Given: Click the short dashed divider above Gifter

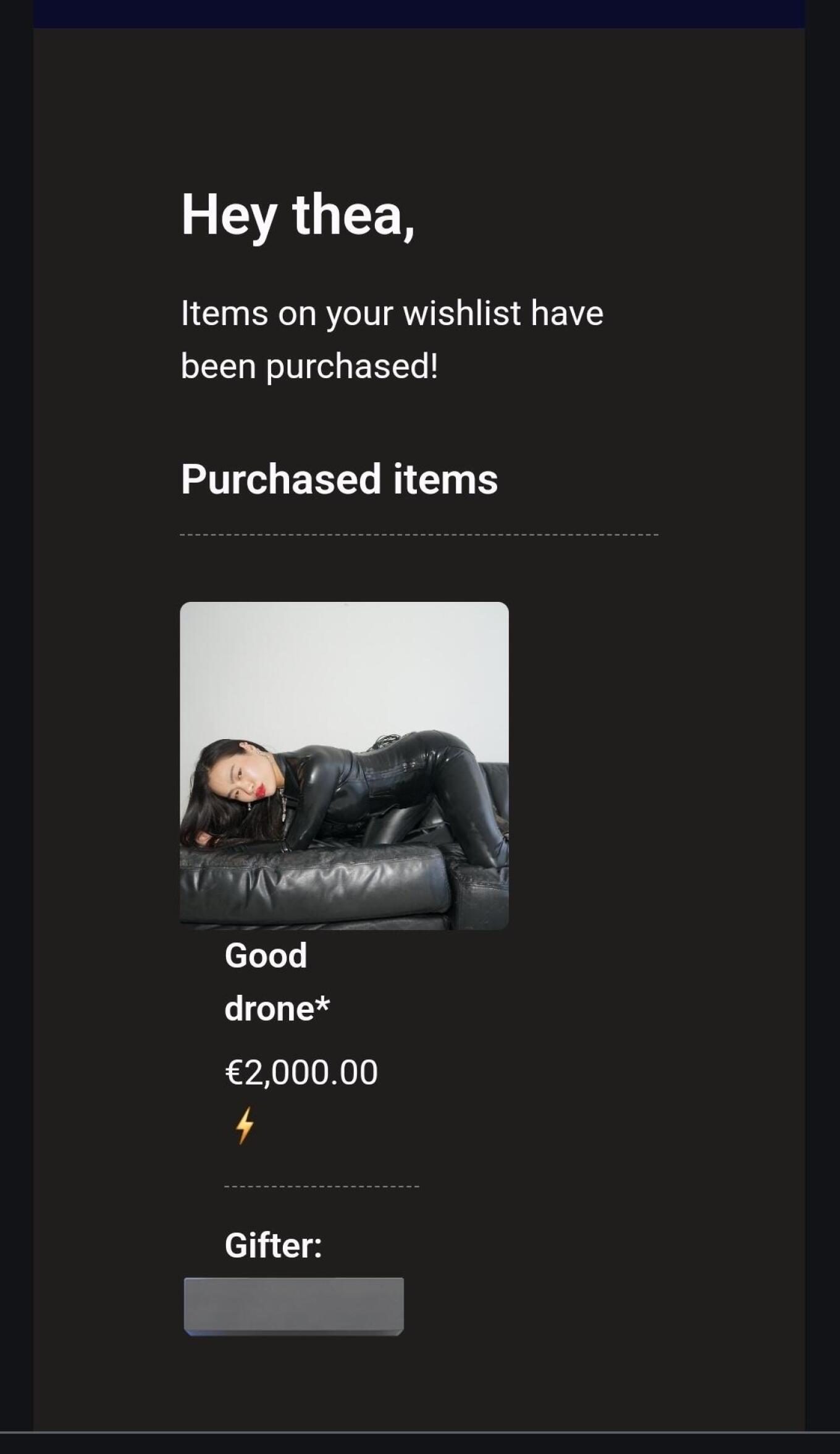Looking at the screenshot, I should click(321, 1186).
